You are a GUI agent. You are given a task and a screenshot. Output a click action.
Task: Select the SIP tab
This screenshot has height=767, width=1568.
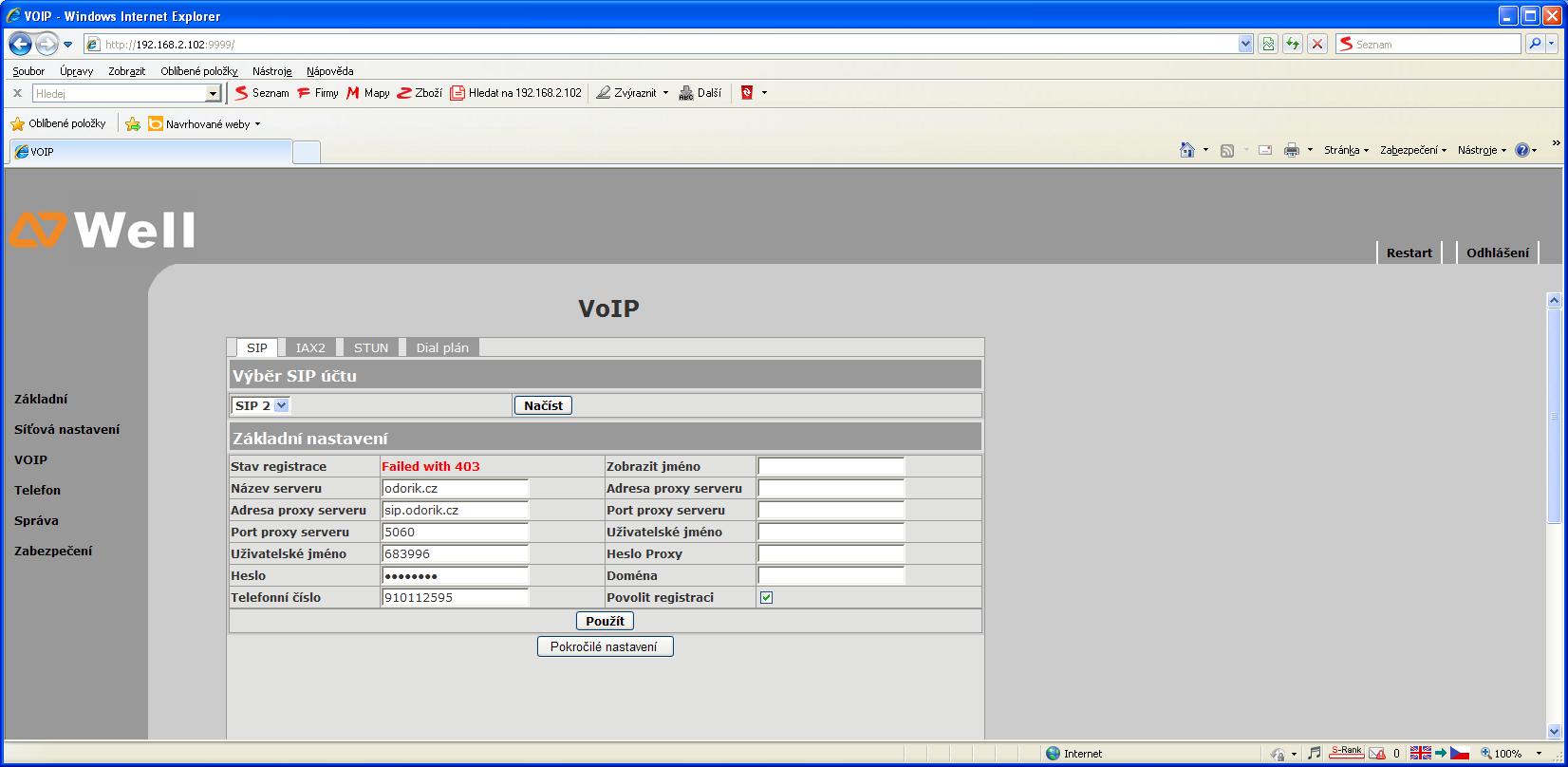pos(257,347)
